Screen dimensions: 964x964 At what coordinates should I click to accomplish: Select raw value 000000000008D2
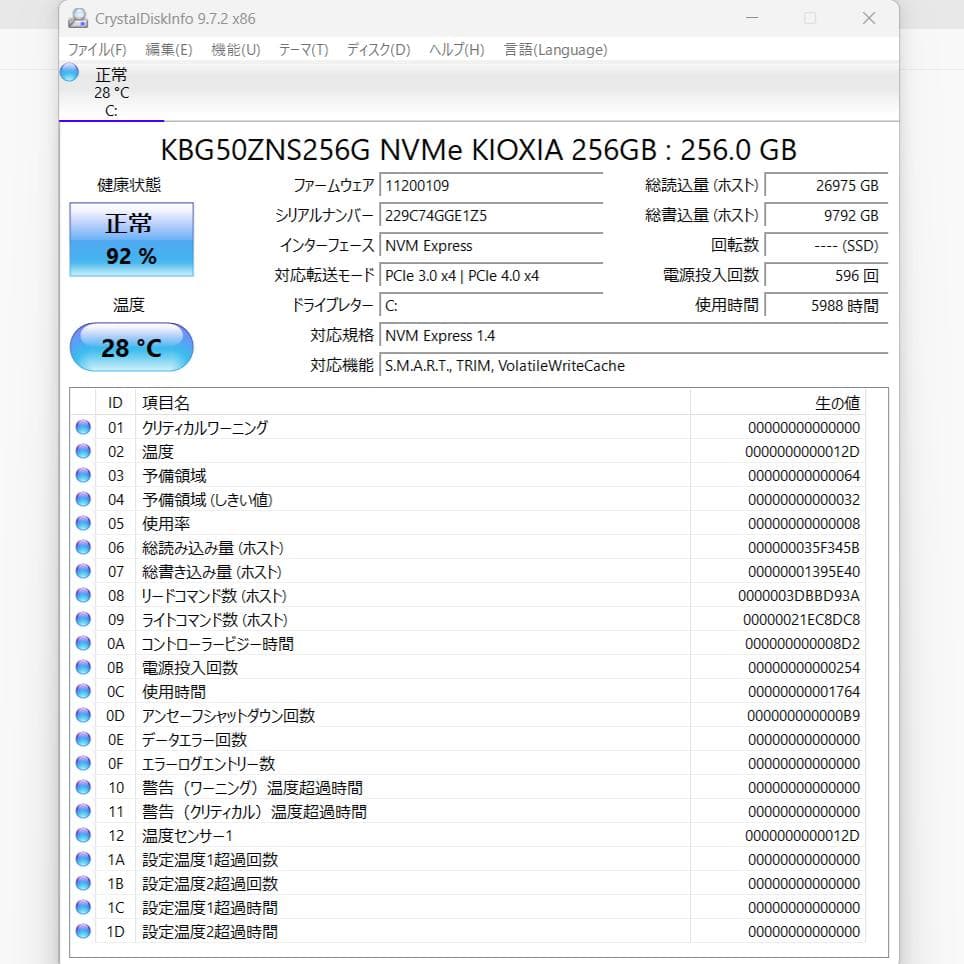tap(802, 644)
